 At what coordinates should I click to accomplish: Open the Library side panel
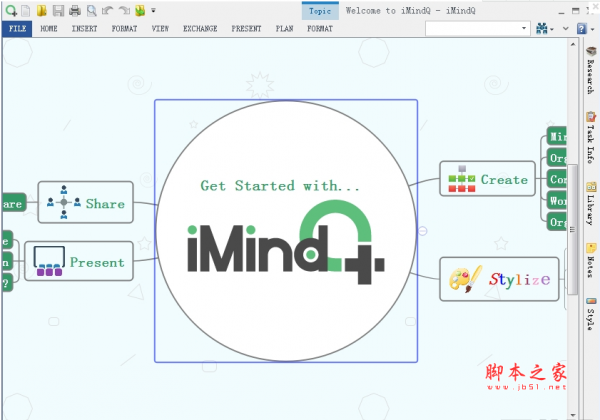tap(591, 203)
